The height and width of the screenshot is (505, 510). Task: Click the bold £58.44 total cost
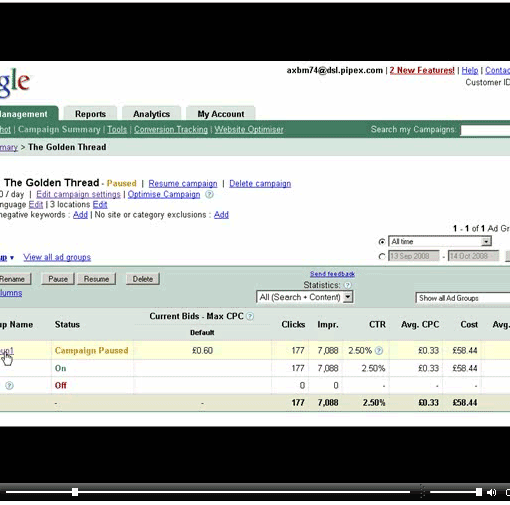tap(465, 402)
